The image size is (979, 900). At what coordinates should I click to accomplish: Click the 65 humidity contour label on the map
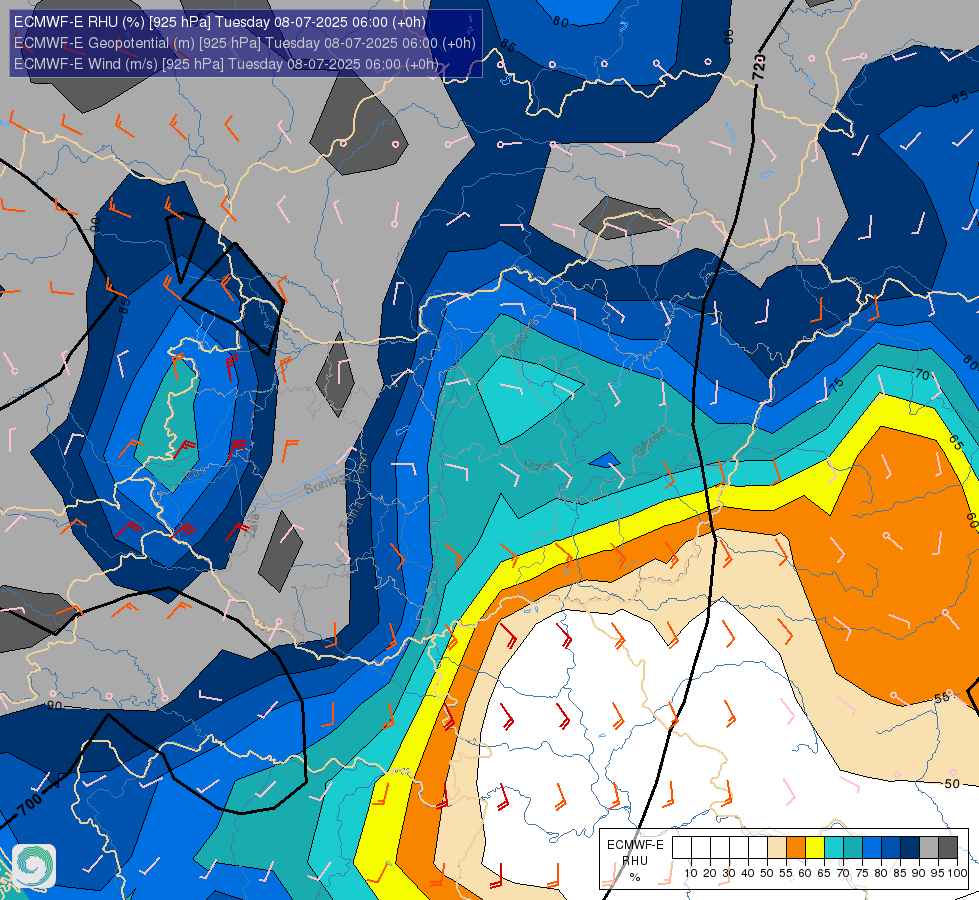pos(956,442)
